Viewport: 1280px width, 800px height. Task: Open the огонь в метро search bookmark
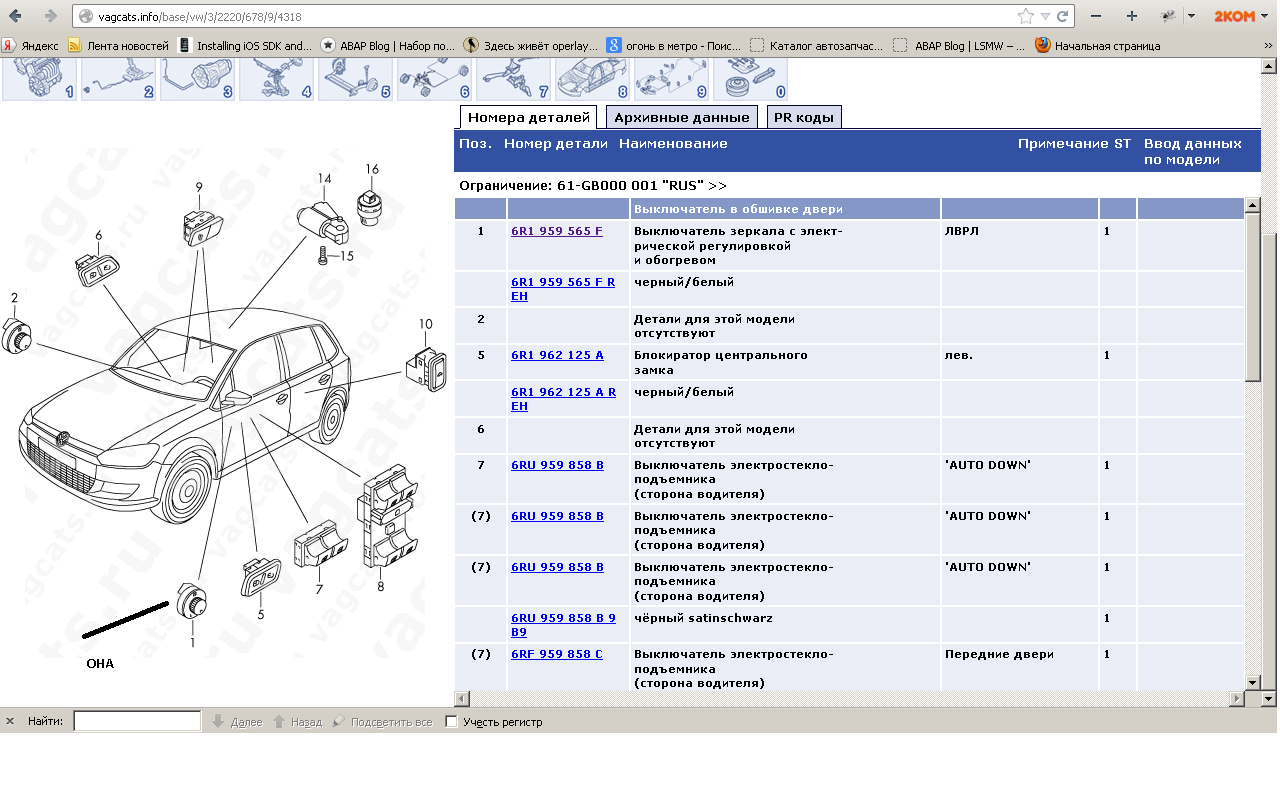click(x=674, y=45)
